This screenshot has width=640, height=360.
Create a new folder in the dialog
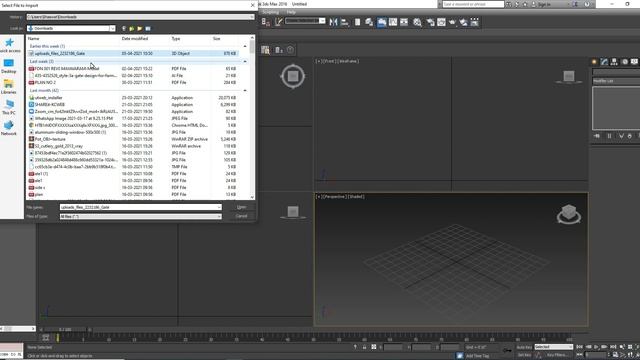(x=140, y=29)
